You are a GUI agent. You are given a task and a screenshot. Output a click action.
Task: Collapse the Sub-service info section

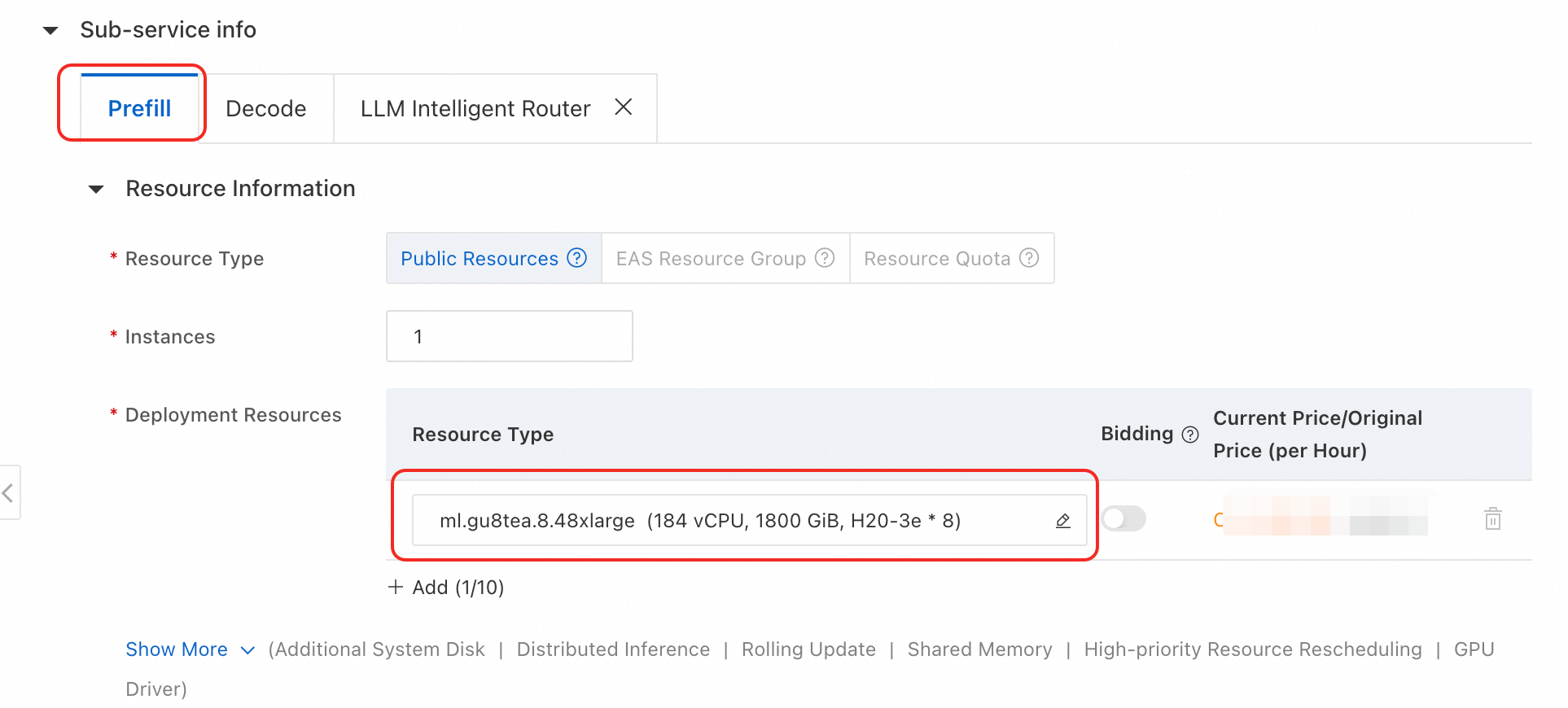coord(50,31)
